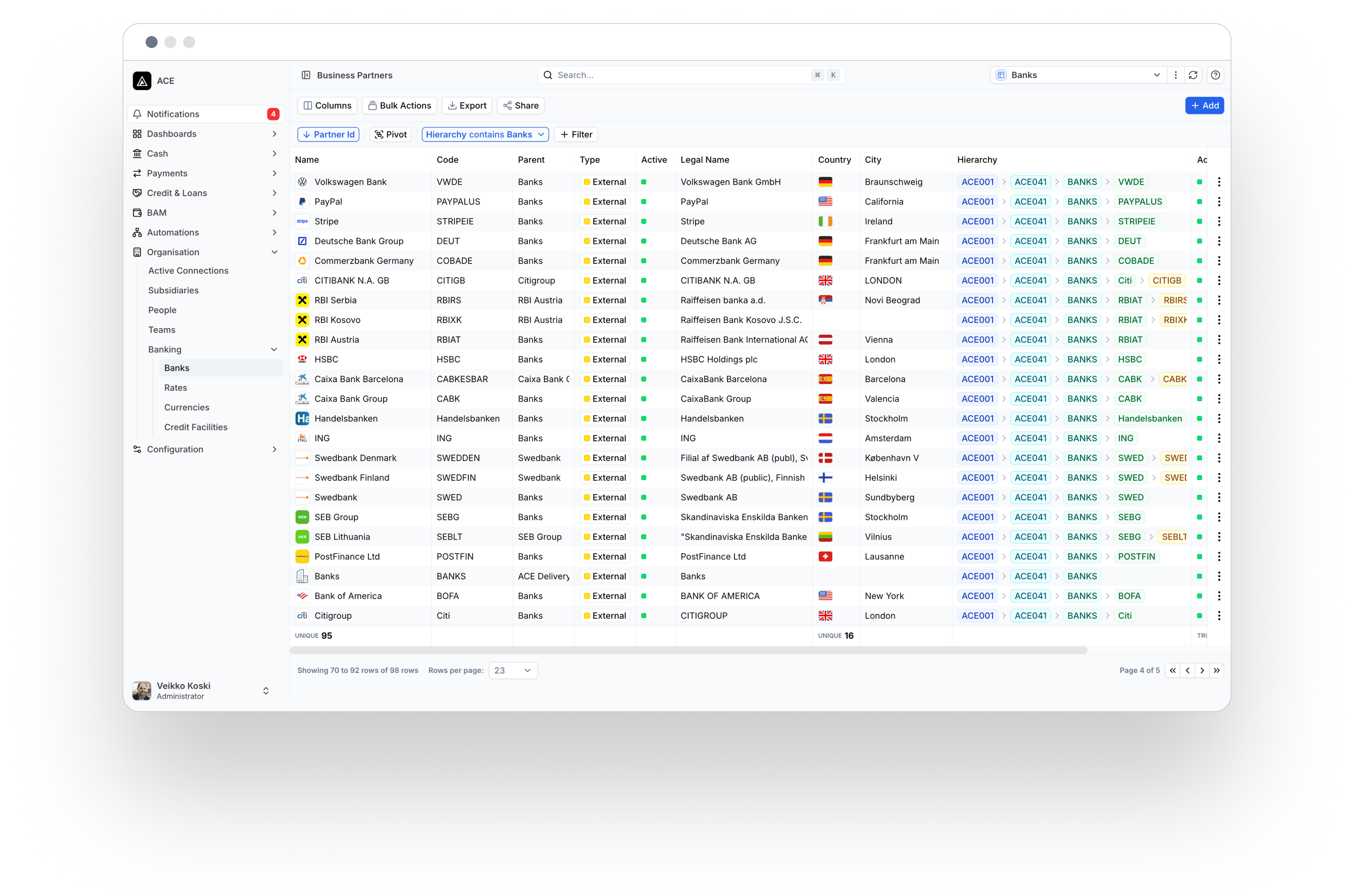
Task: Click the ACE logo in the sidebar
Action: point(142,80)
